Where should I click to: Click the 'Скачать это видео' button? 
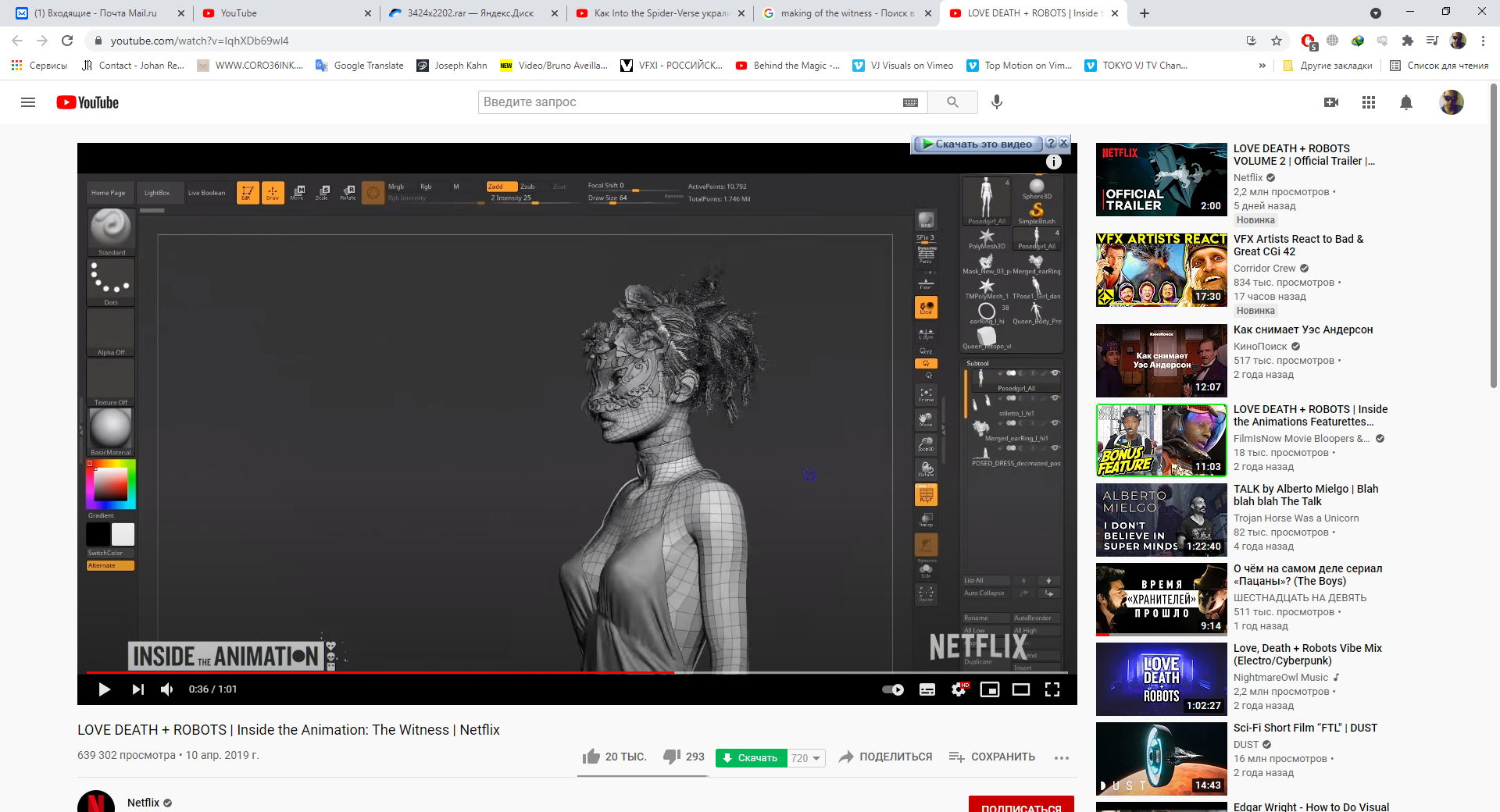pyautogui.click(x=978, y=144)
